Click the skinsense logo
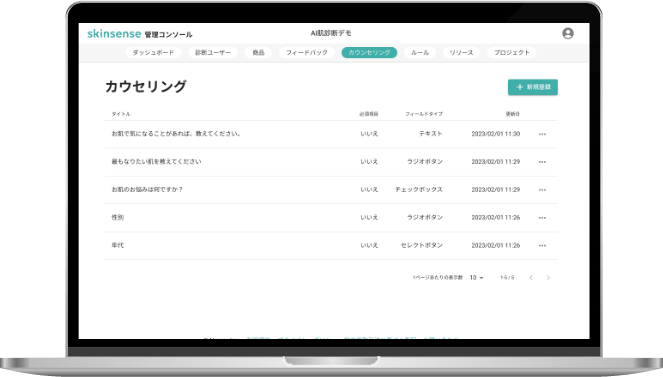Viewport: 663px width, 377px height. tap(114, 34)
